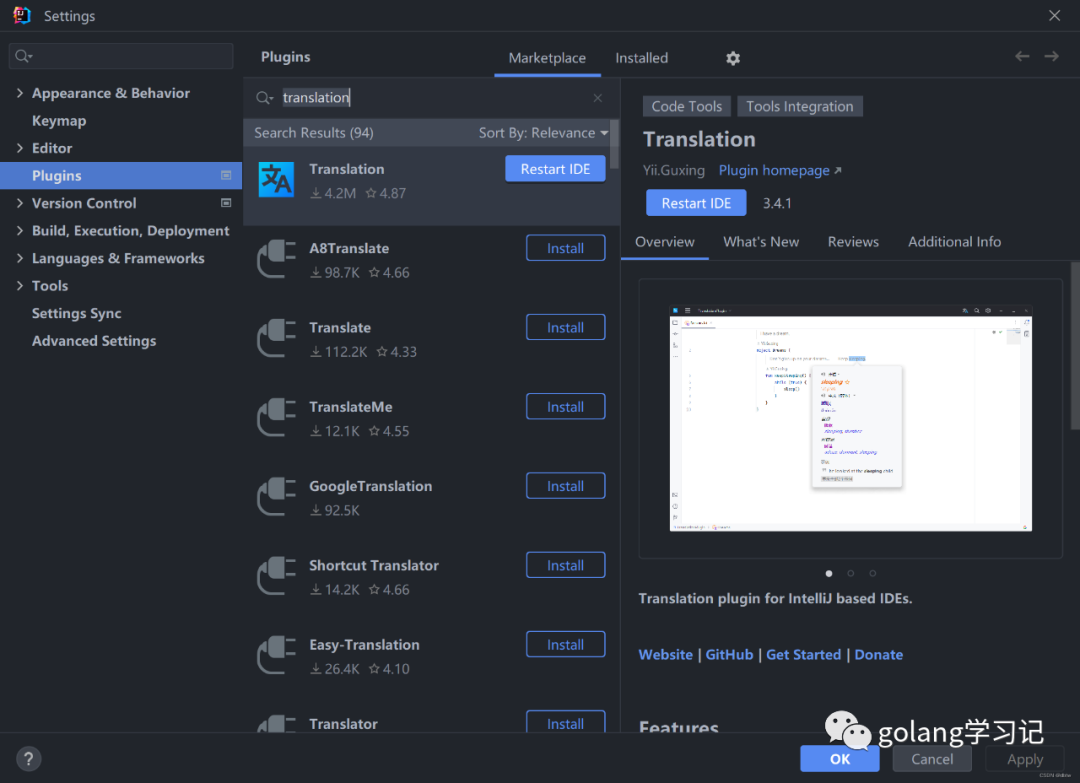Install the TranslateMe plugin

565,406
